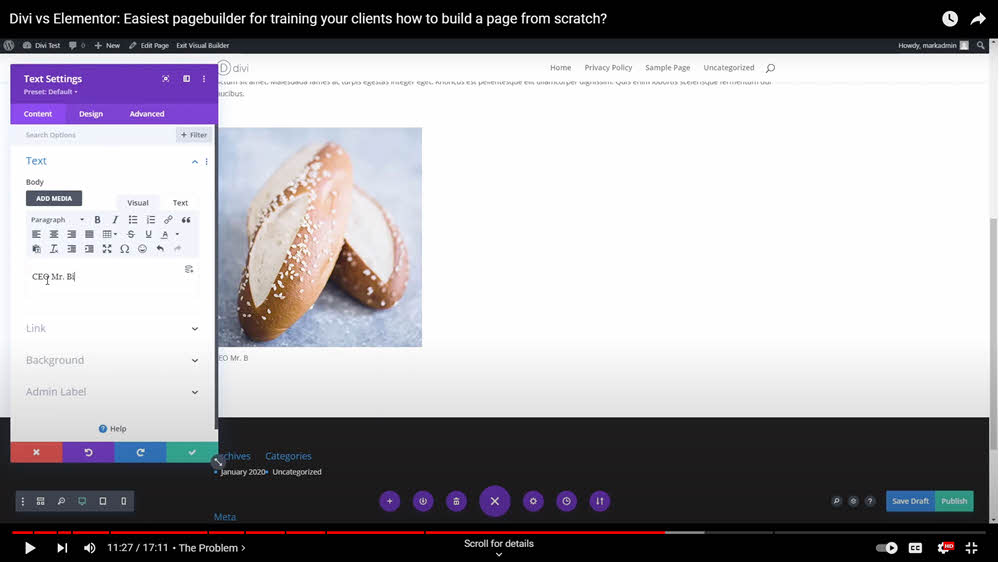Viewport: 999px width, 562px height.
Task: Switch to the Design tab
Action: (x=91, y=114)
